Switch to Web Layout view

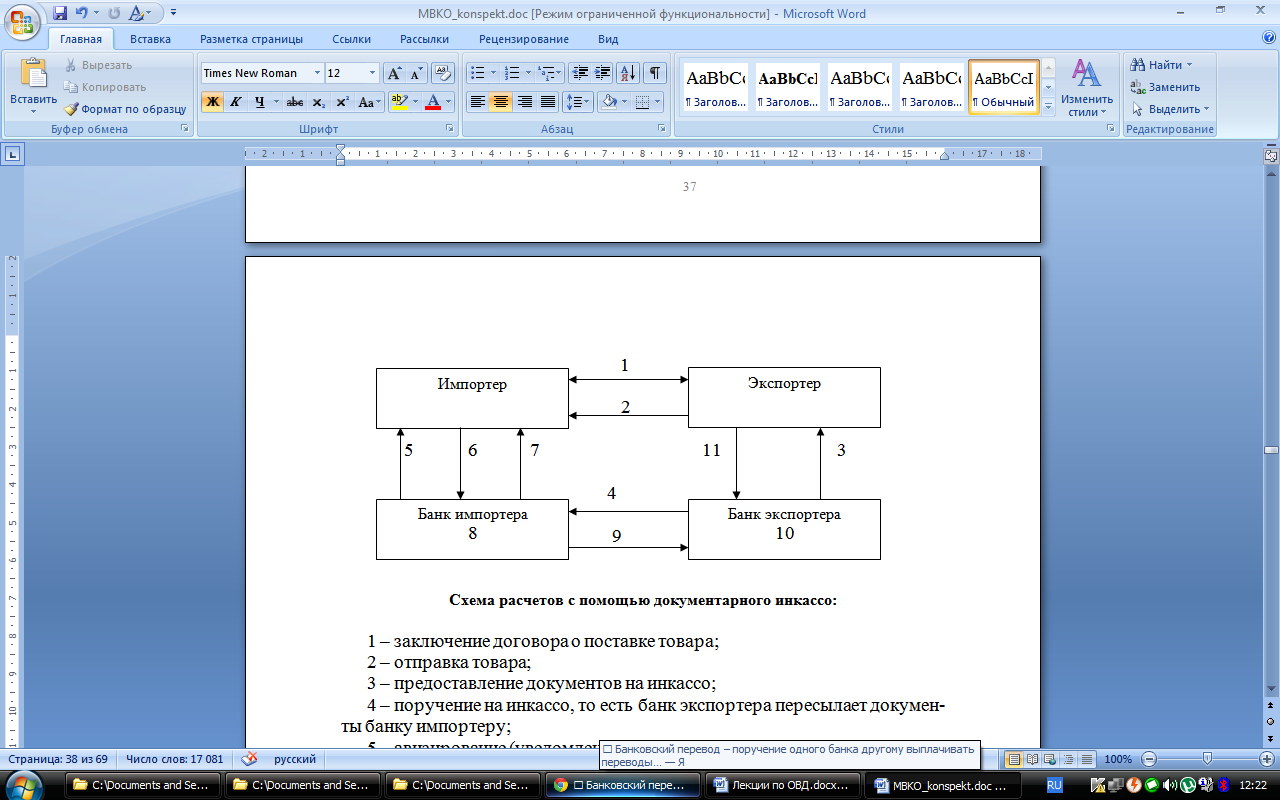click(1050, 759)
